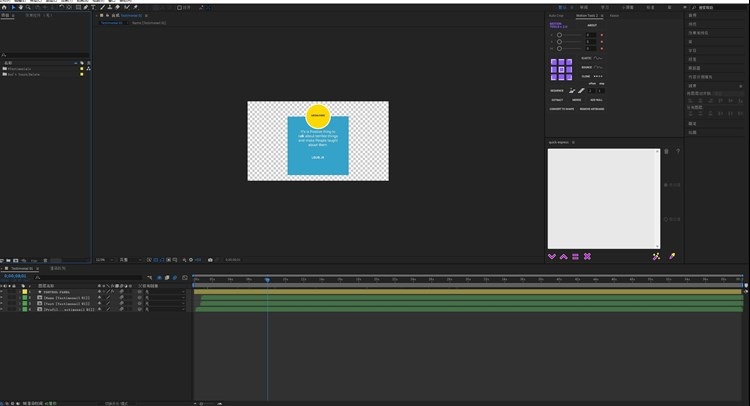Click the delete trash icon in quick-express
The image size is (750, 406).
click(x=666, y=151)
